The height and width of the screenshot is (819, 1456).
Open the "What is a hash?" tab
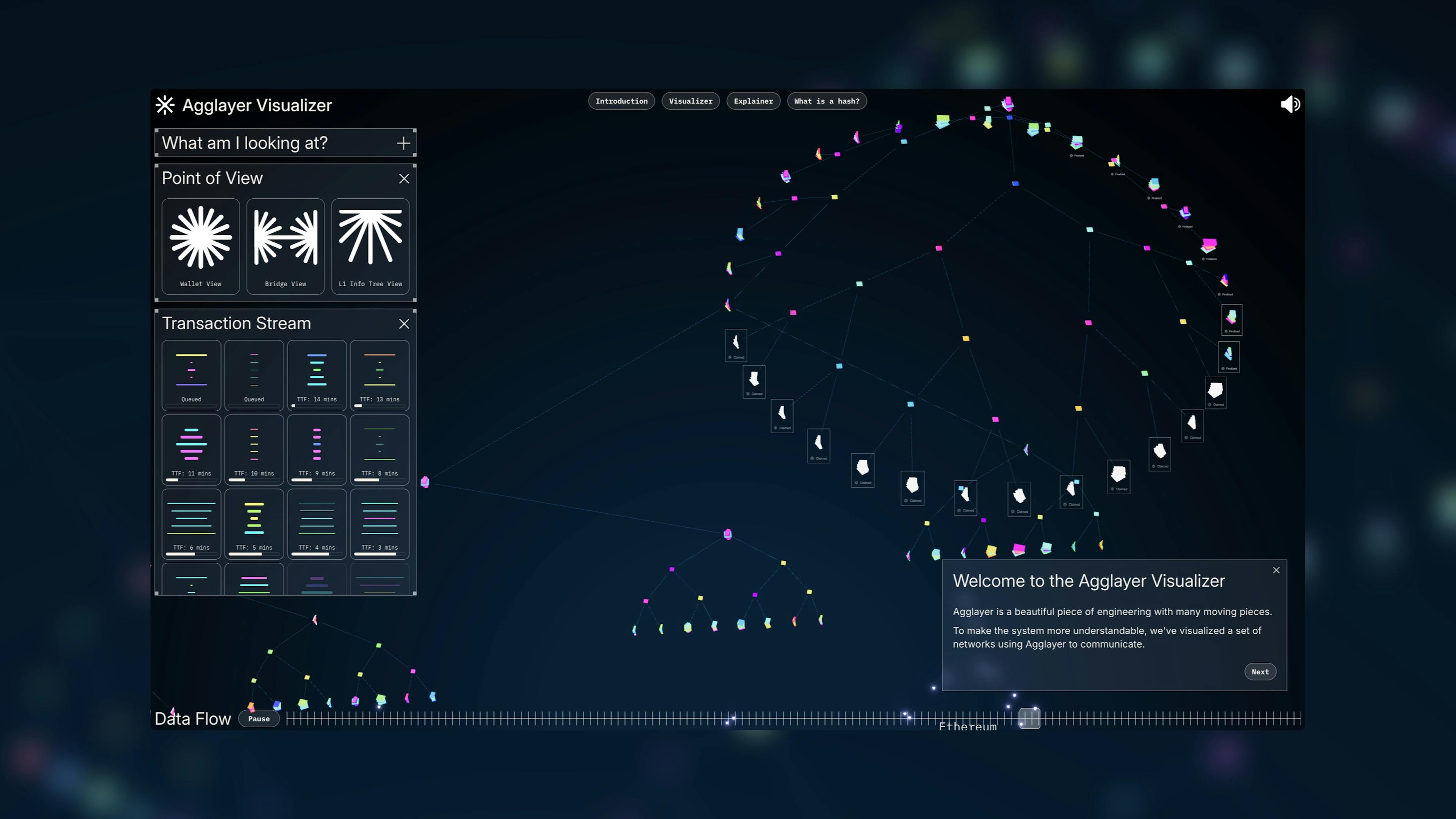coord(826,101)
